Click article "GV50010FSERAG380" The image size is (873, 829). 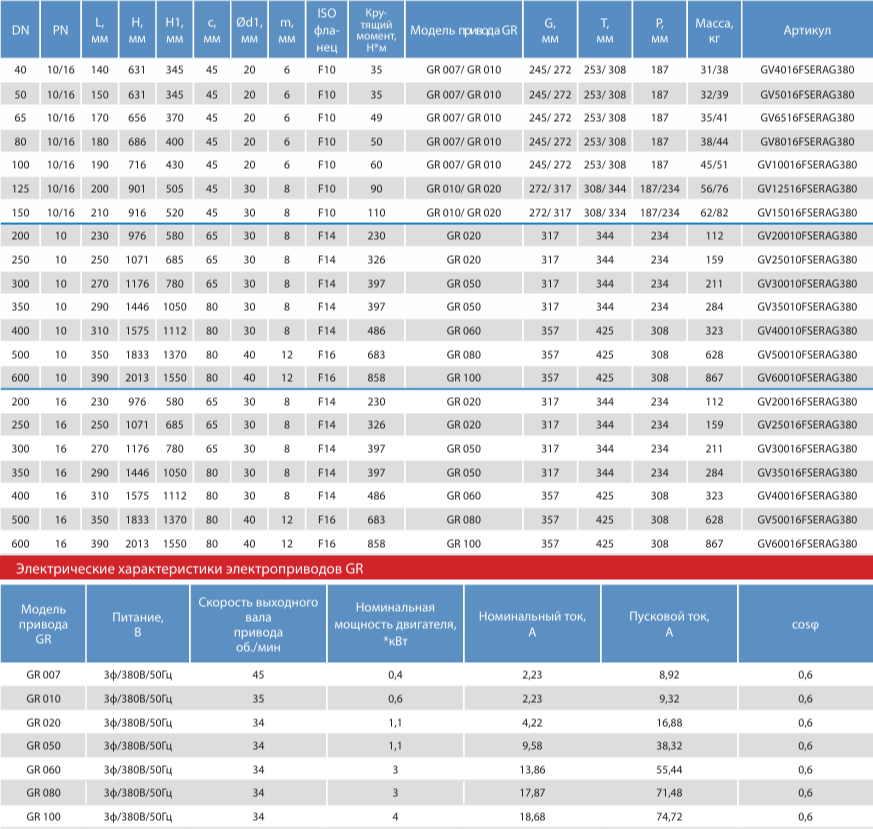click(x=807, y=355)
